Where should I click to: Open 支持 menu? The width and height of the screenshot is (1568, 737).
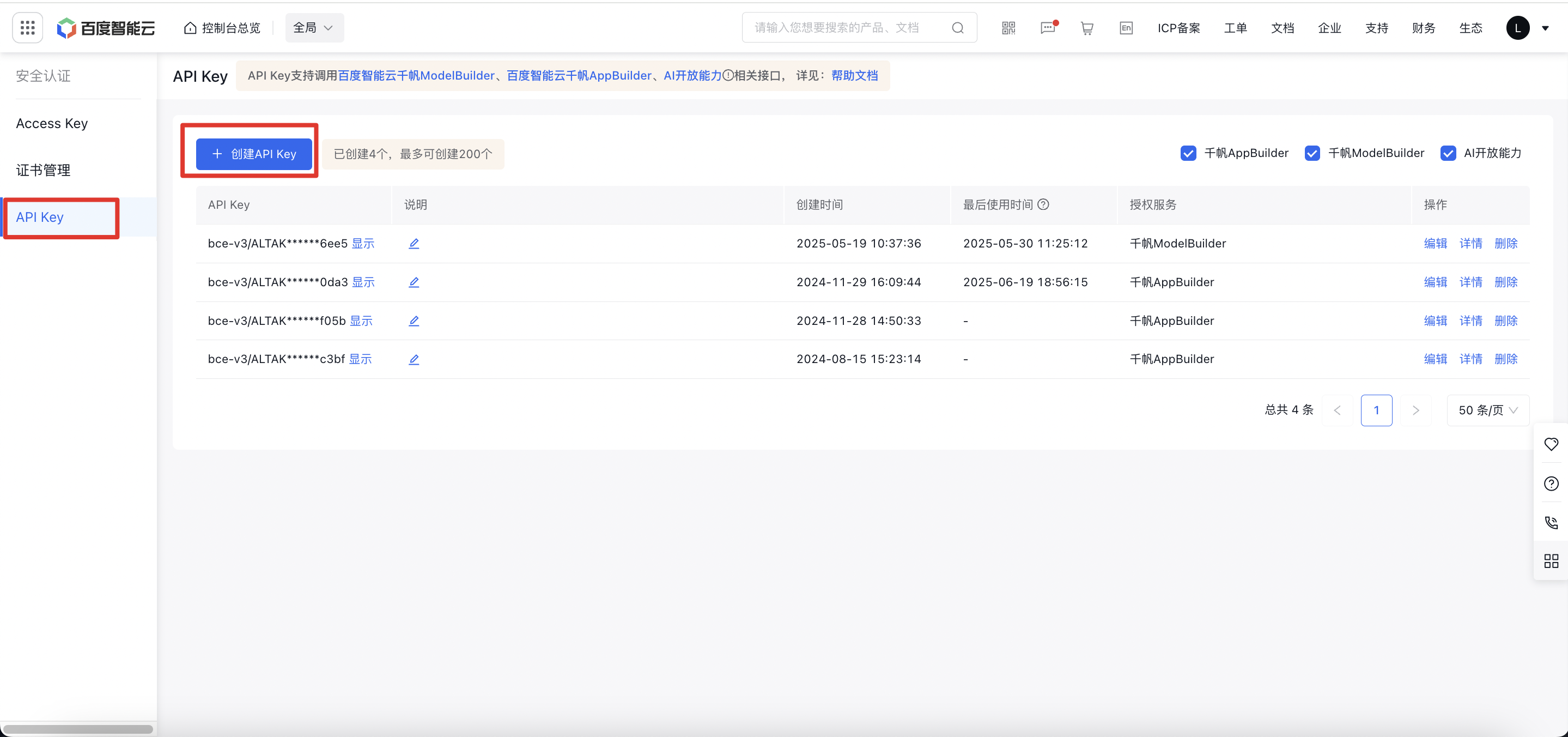1377,28
